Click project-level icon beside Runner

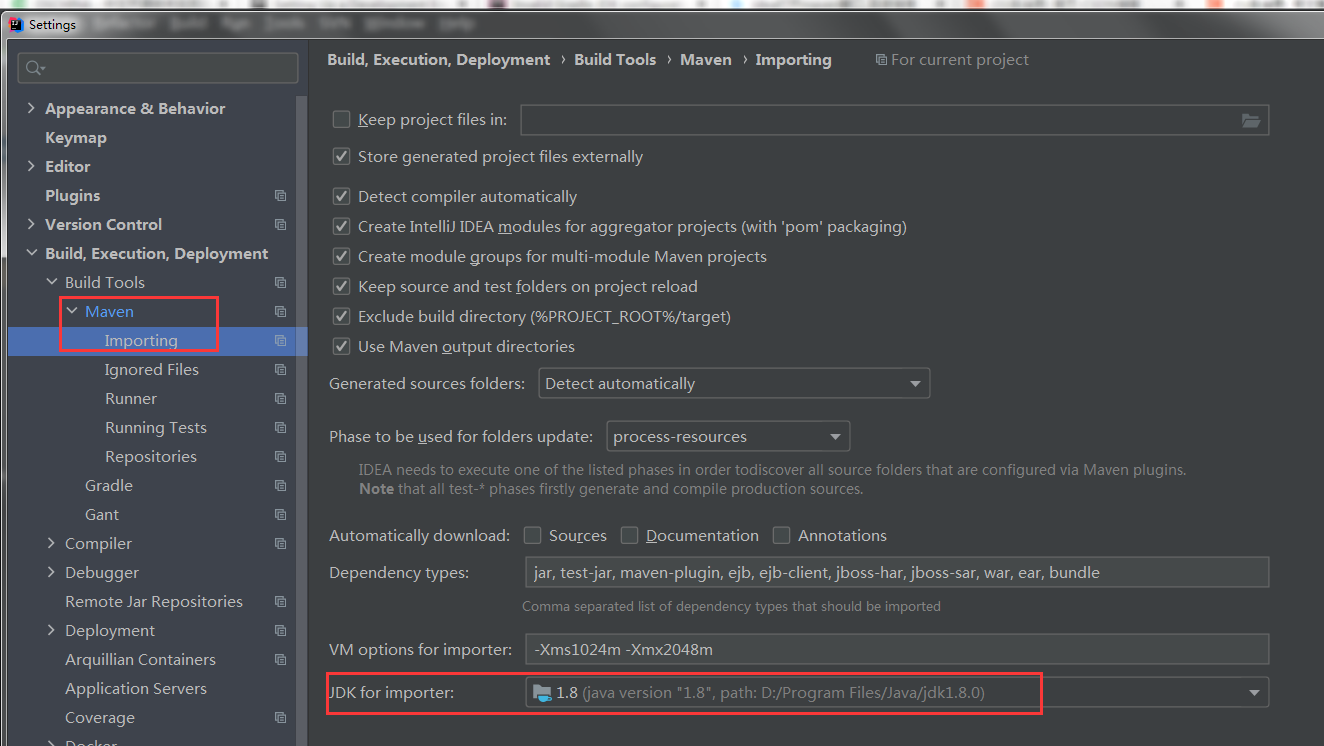[280, 399]
